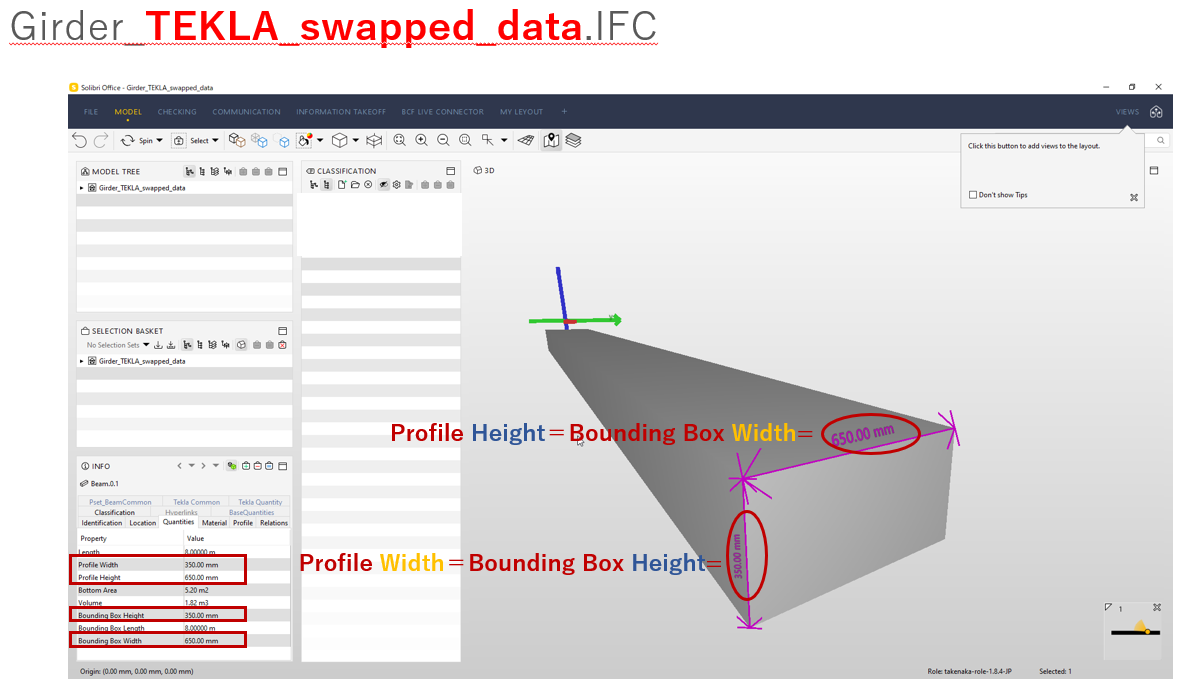Click the Zoom to Fit icon

click(399, 141)
